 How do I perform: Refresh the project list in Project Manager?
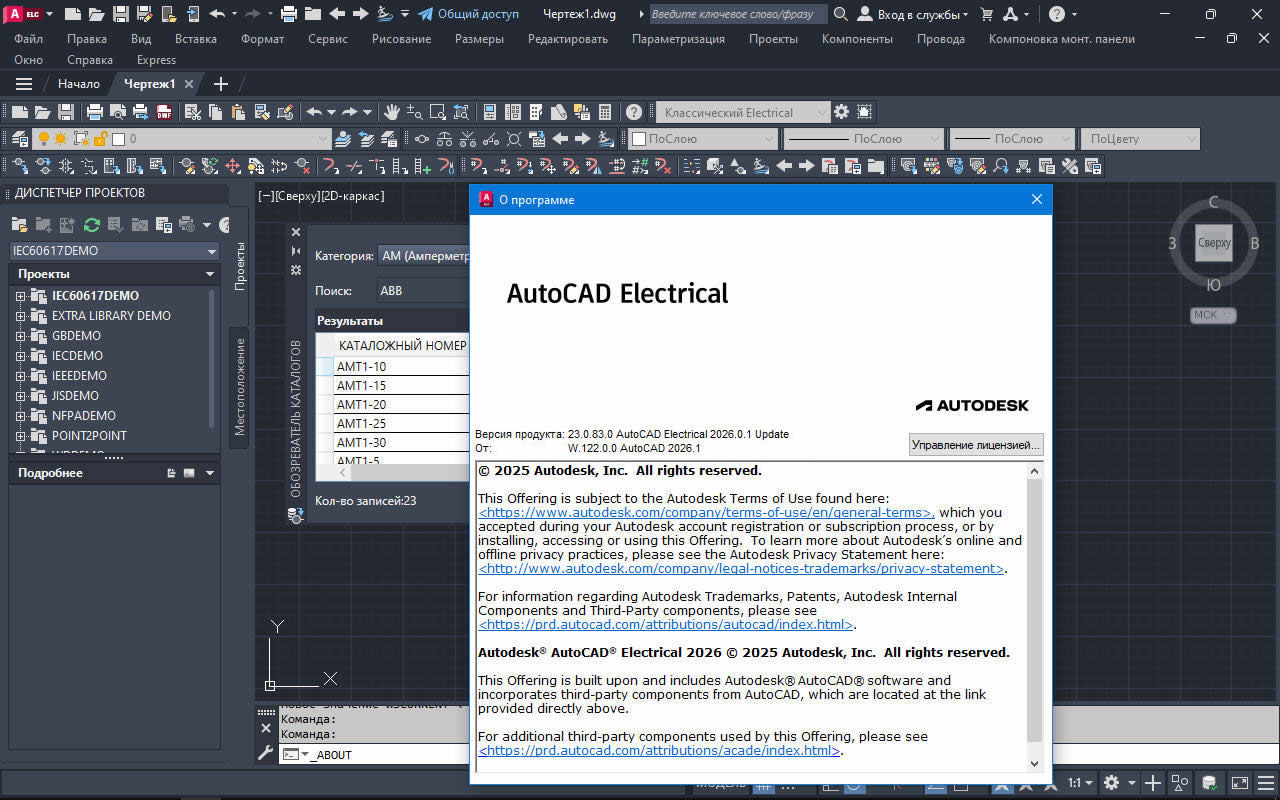(91, 225)
